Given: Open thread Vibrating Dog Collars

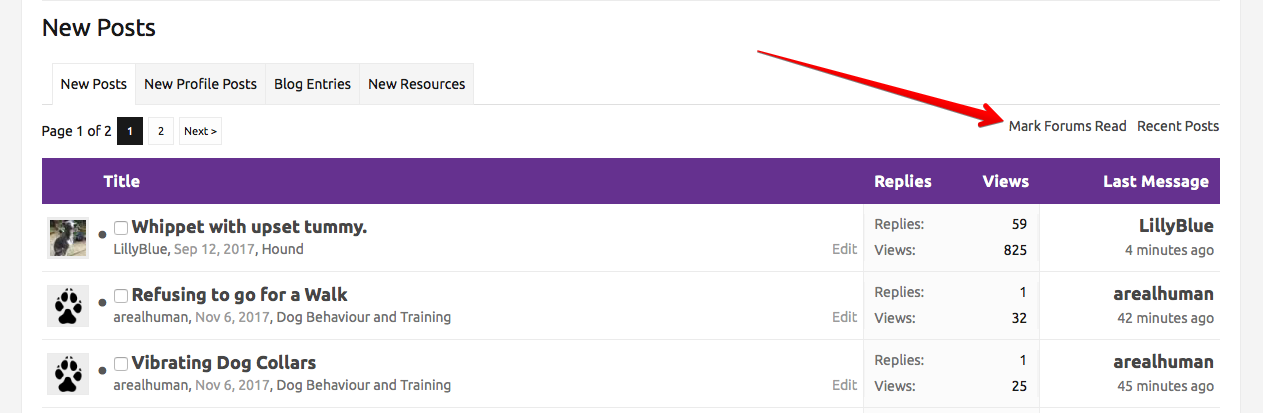Looking at the screenshot, I should (224, 363).
